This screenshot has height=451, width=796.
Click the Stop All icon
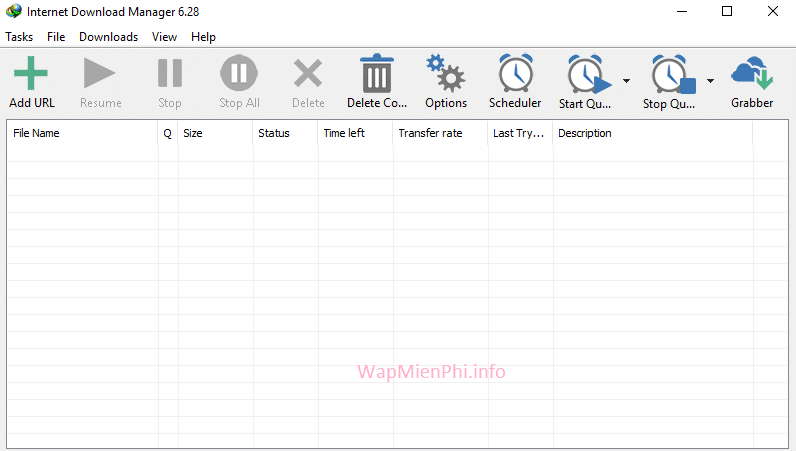point(239,73)
